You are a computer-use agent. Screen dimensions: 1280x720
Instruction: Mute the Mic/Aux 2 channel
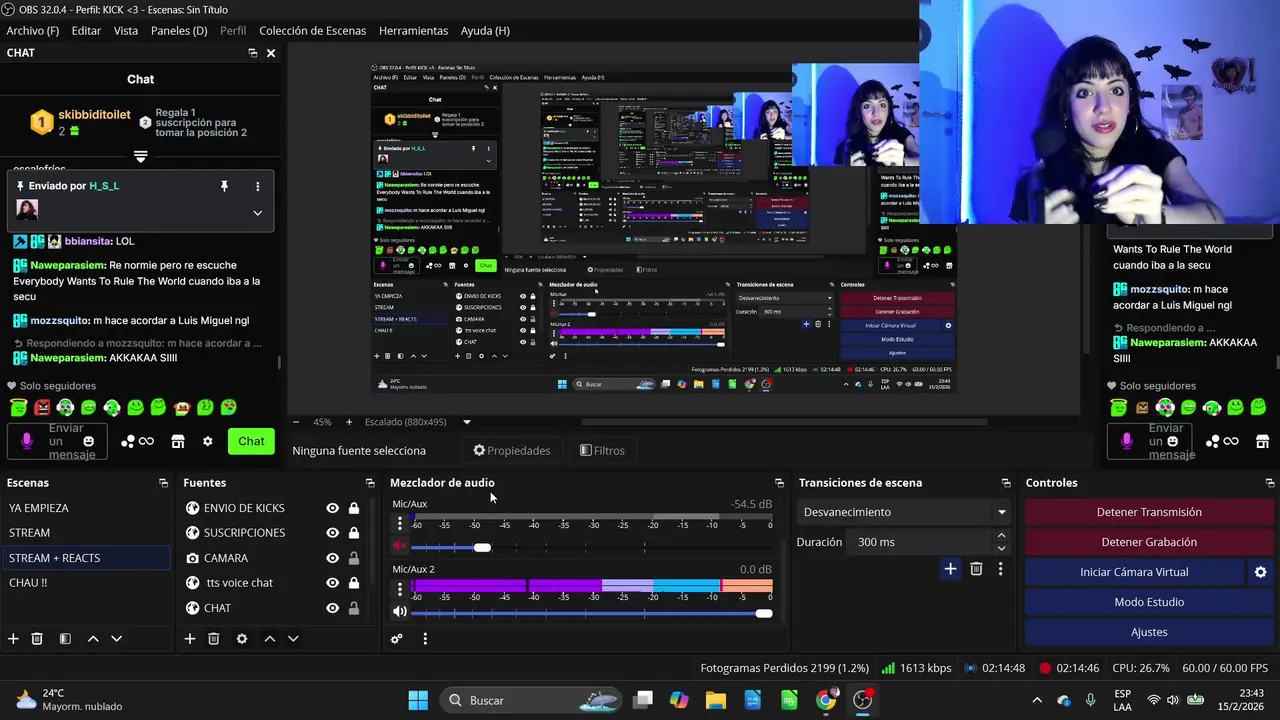click(x=399, y=612)
